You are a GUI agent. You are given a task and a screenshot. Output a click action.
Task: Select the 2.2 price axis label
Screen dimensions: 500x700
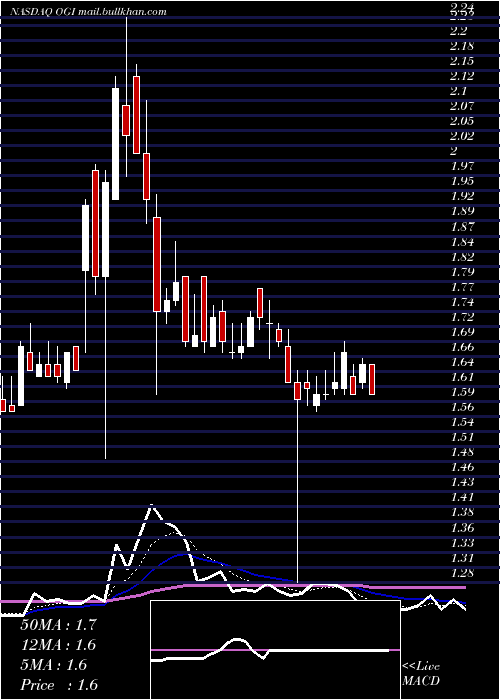click(x=458, y=31)
